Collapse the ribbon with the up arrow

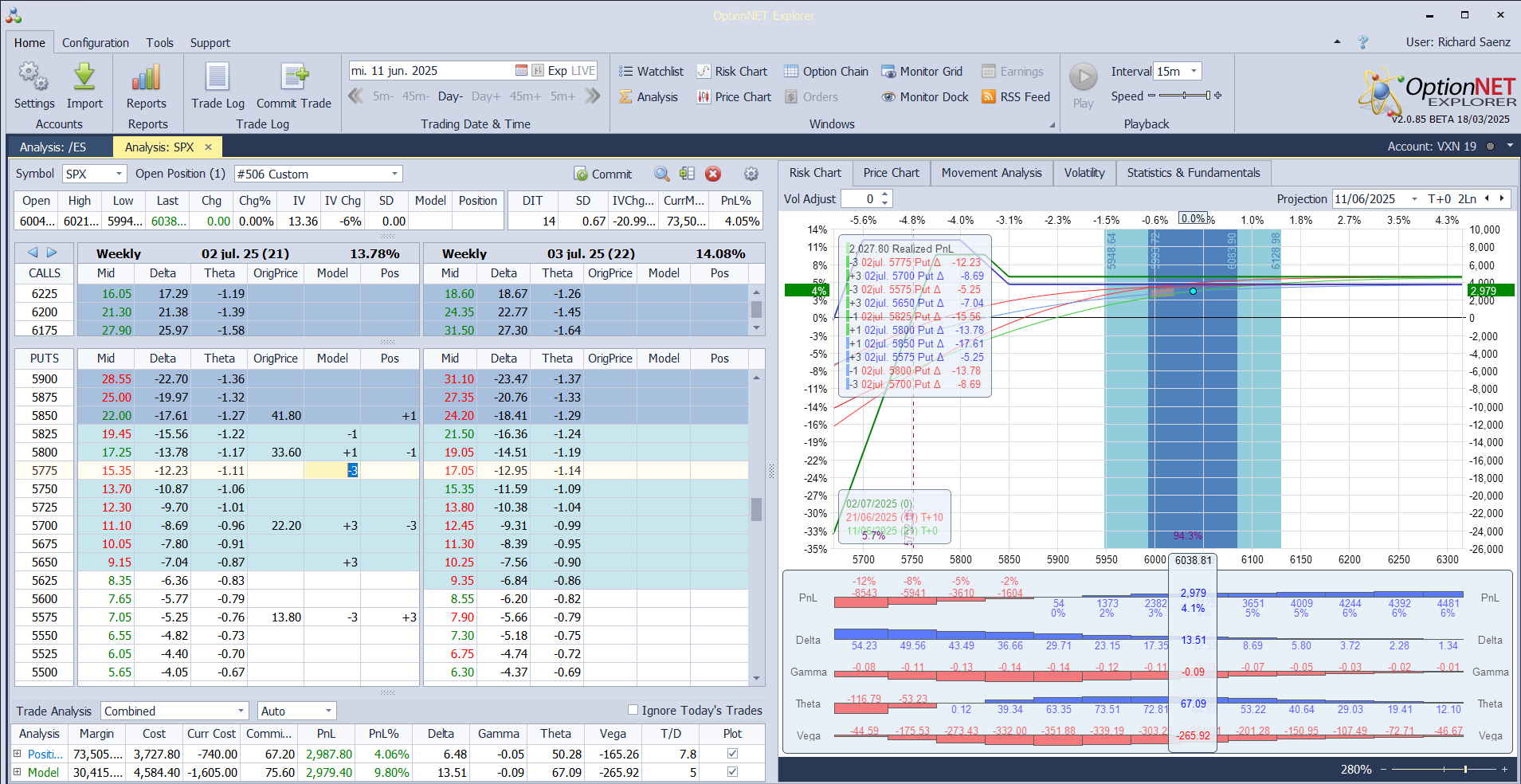point(1337,42)
